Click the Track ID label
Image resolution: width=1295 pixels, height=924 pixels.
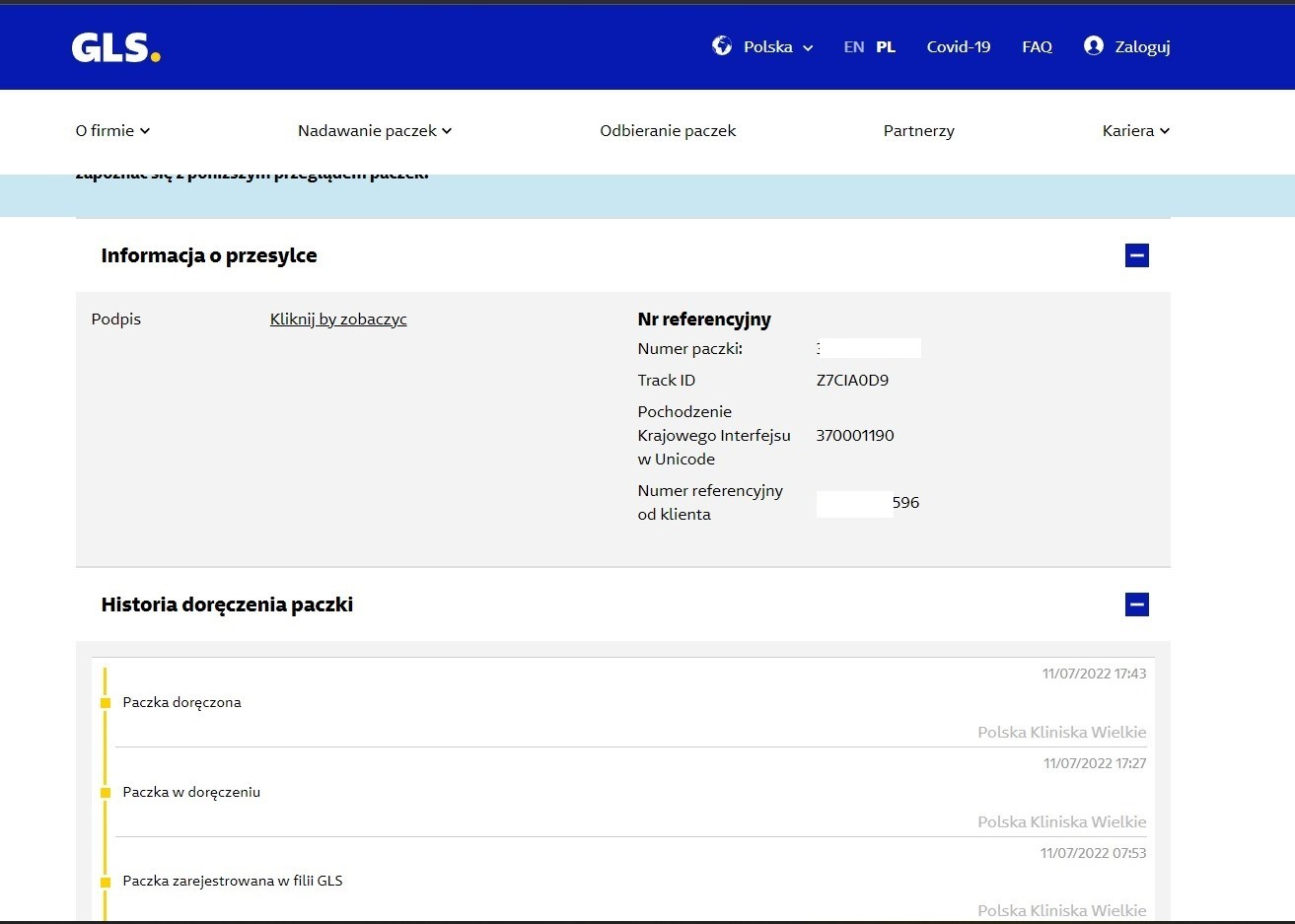[x=667, y=380]
